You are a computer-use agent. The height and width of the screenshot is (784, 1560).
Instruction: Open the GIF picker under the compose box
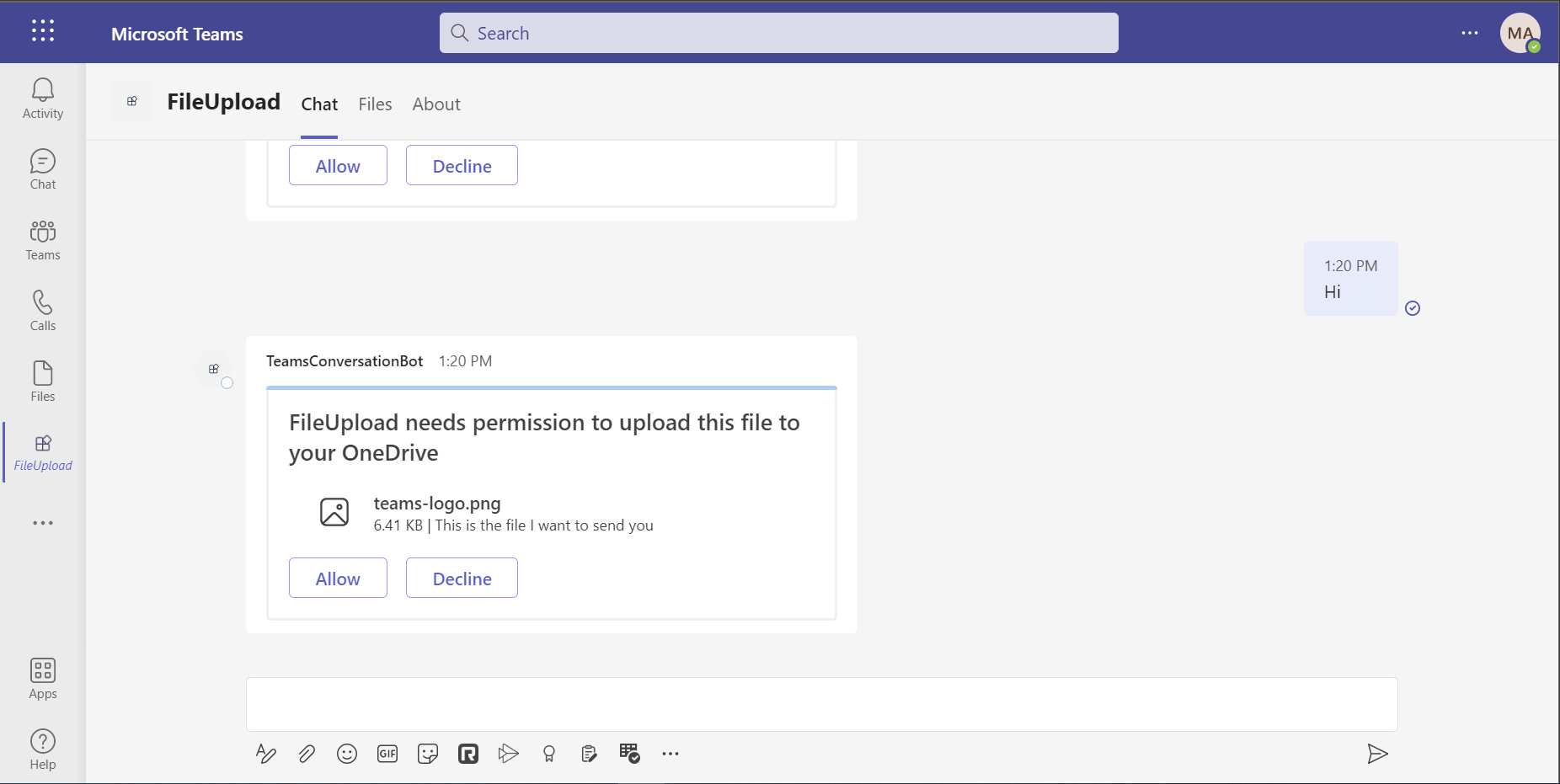tap(387, 753)
